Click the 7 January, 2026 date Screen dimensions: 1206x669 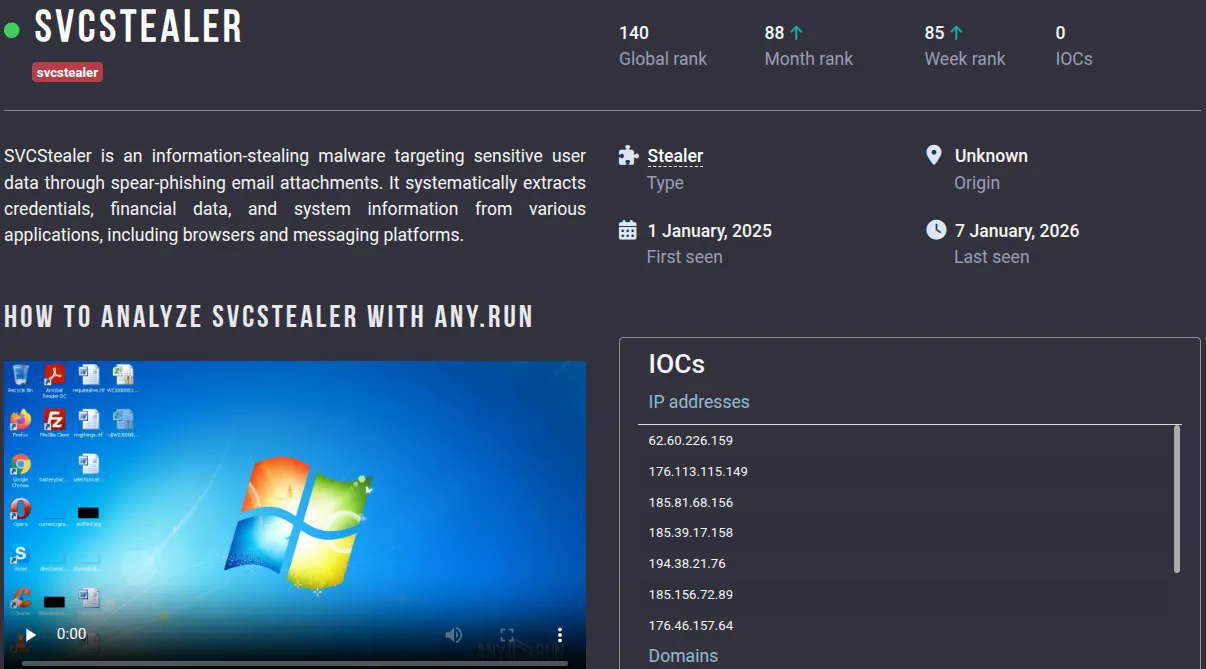click(1017, 231)
